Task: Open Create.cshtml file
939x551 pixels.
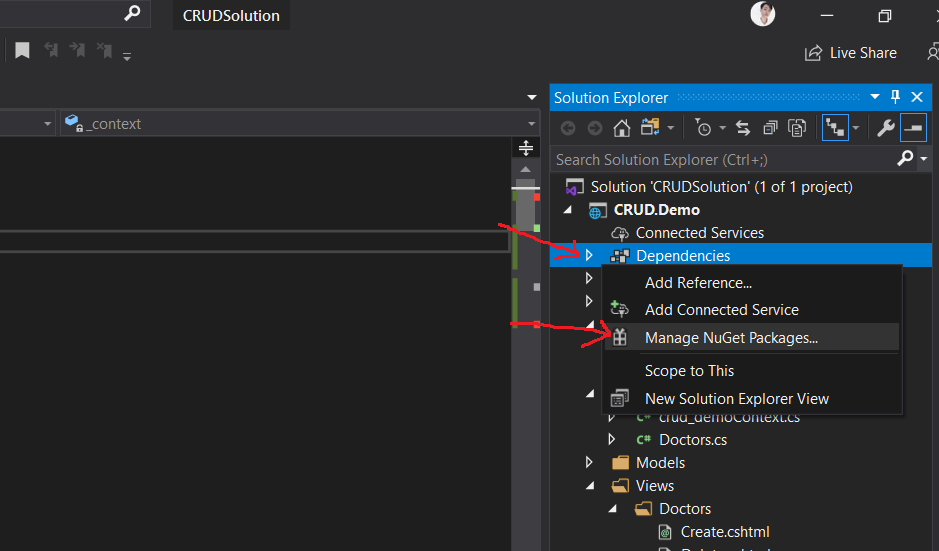Action: coord(725,532)
